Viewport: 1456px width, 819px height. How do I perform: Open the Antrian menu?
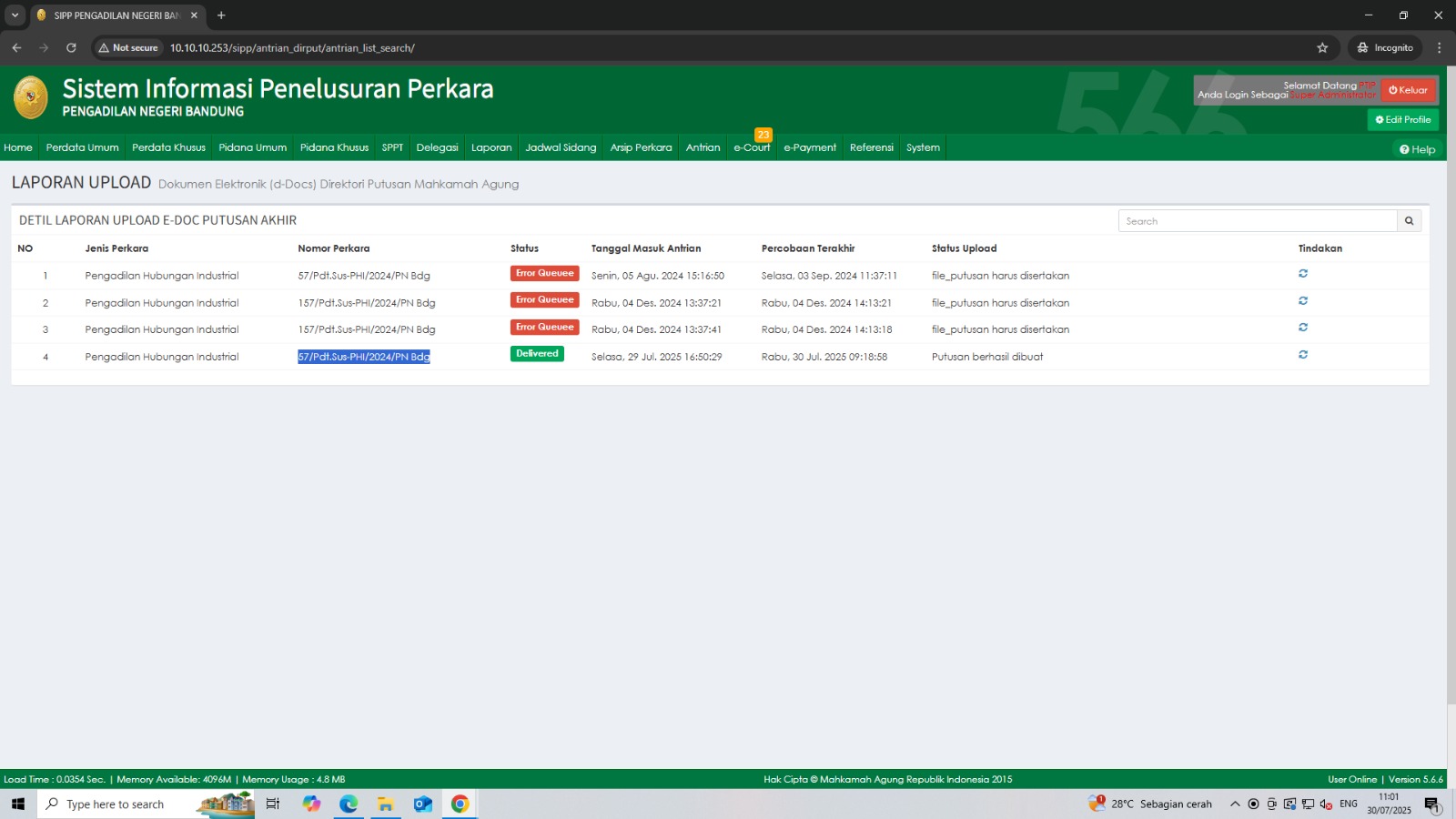click(703, 147)
